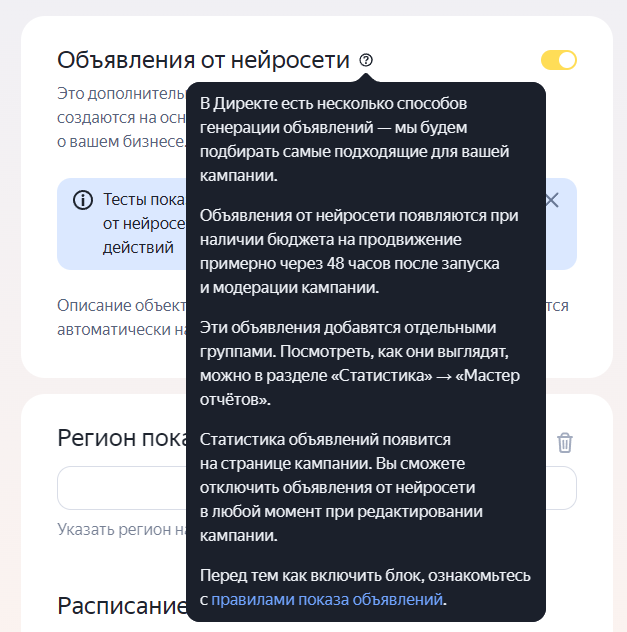Click the Расписание section heading
Screen dimensions: 627x632
pyautogui.click(x=122, y=606)
